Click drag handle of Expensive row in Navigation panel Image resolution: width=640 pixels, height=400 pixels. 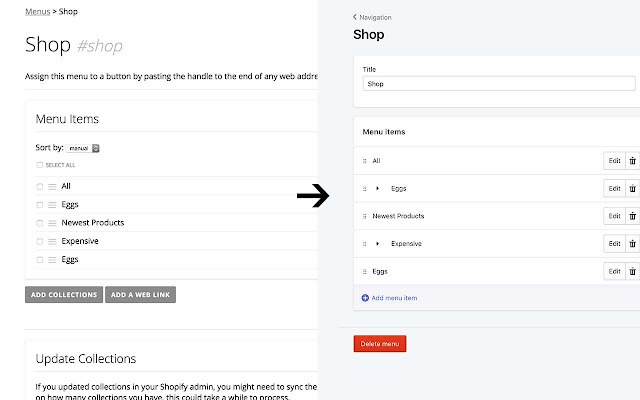[364, 244]
